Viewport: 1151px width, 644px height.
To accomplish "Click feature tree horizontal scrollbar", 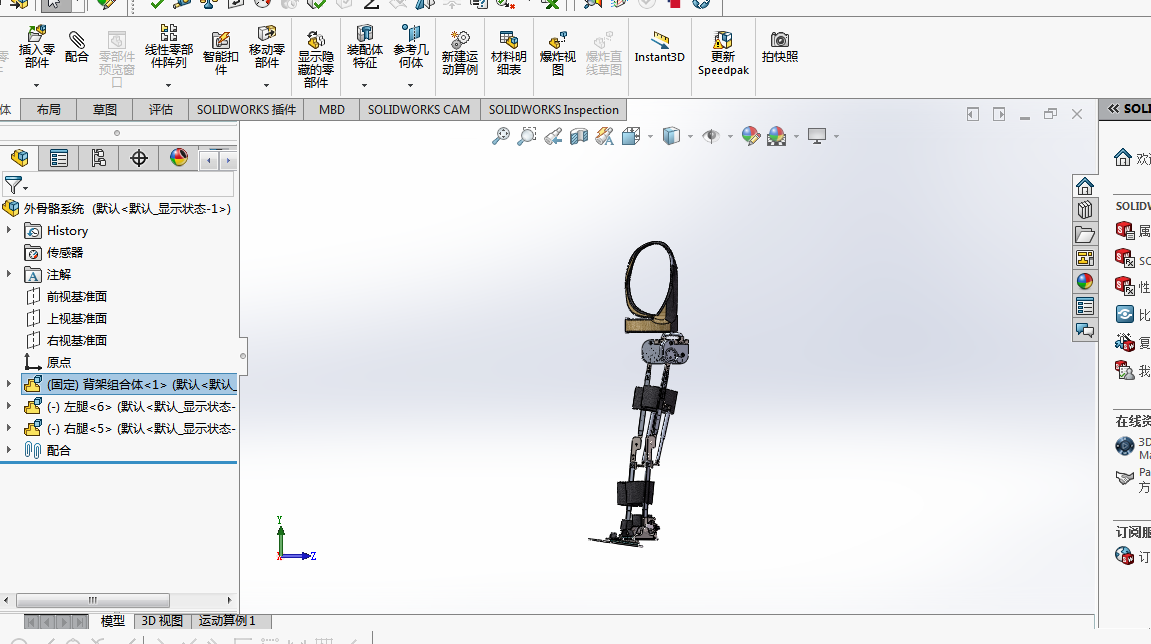I will pyautogui.click(x=92, y=600).
